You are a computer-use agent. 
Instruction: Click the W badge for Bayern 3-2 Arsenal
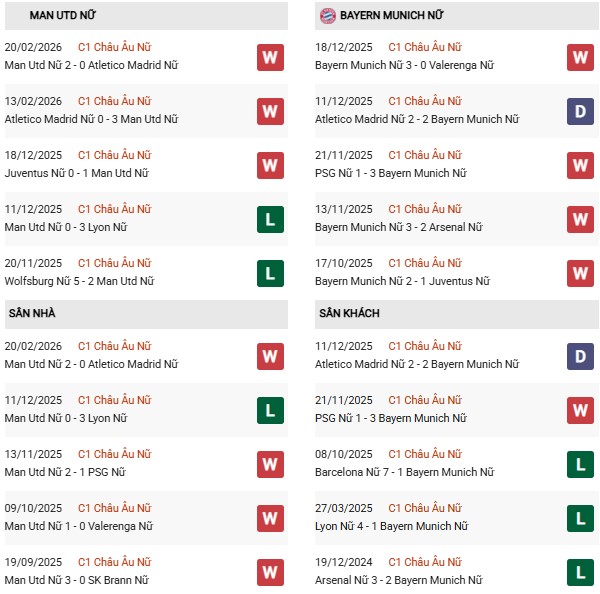(580, 219)
